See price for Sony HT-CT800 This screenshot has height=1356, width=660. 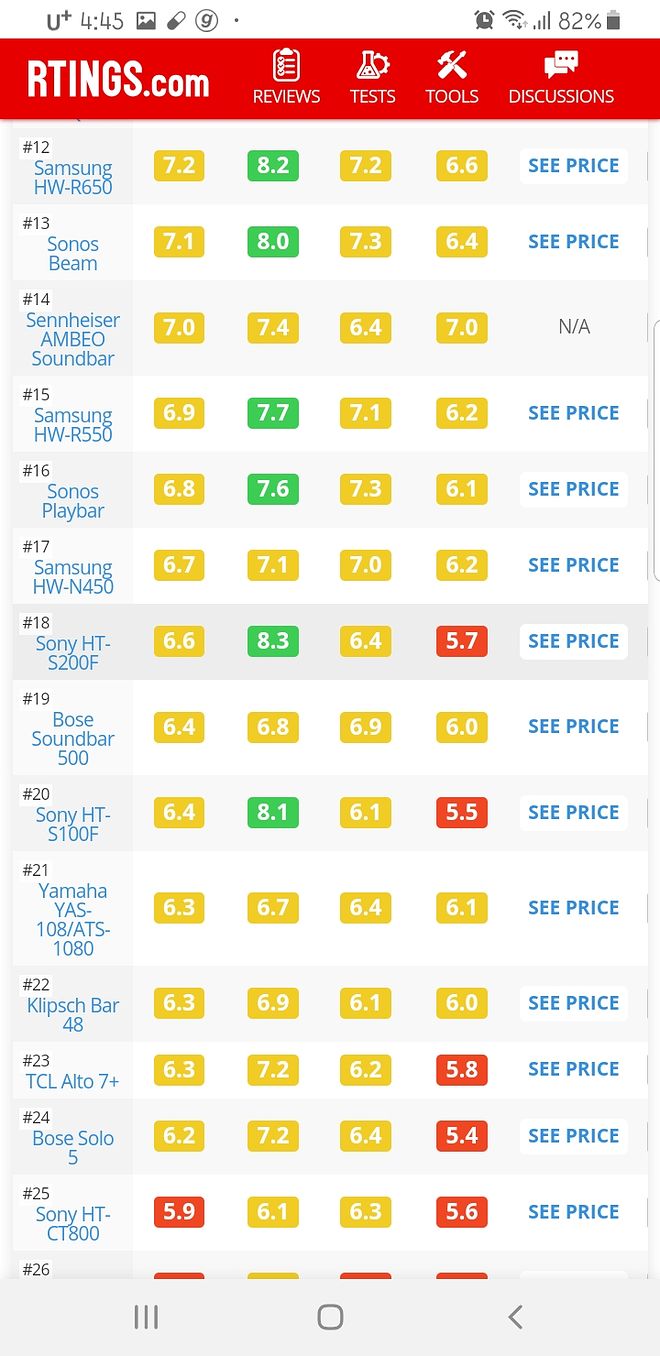pos(573,1211)
